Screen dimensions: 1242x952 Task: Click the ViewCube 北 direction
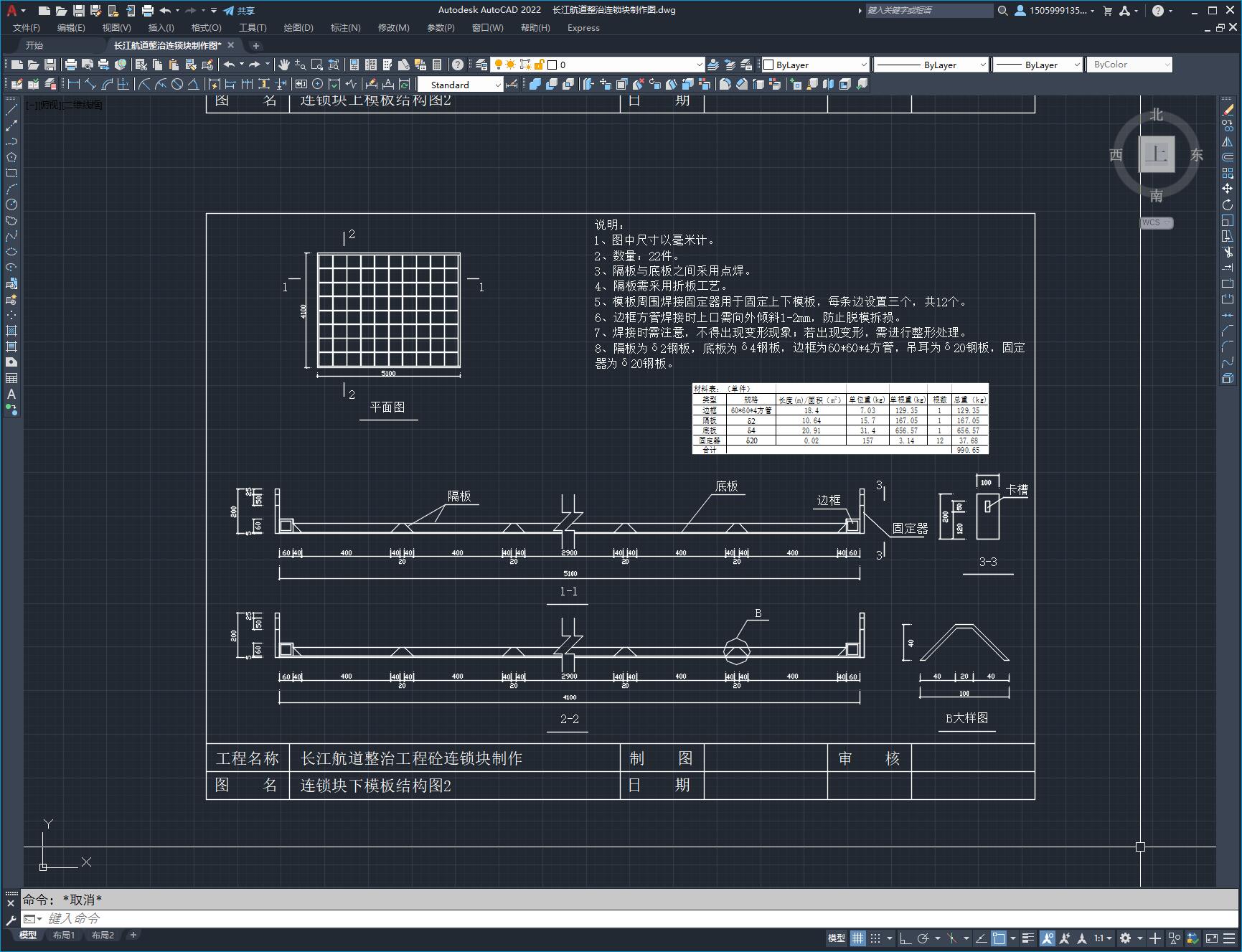[1156, 115]
